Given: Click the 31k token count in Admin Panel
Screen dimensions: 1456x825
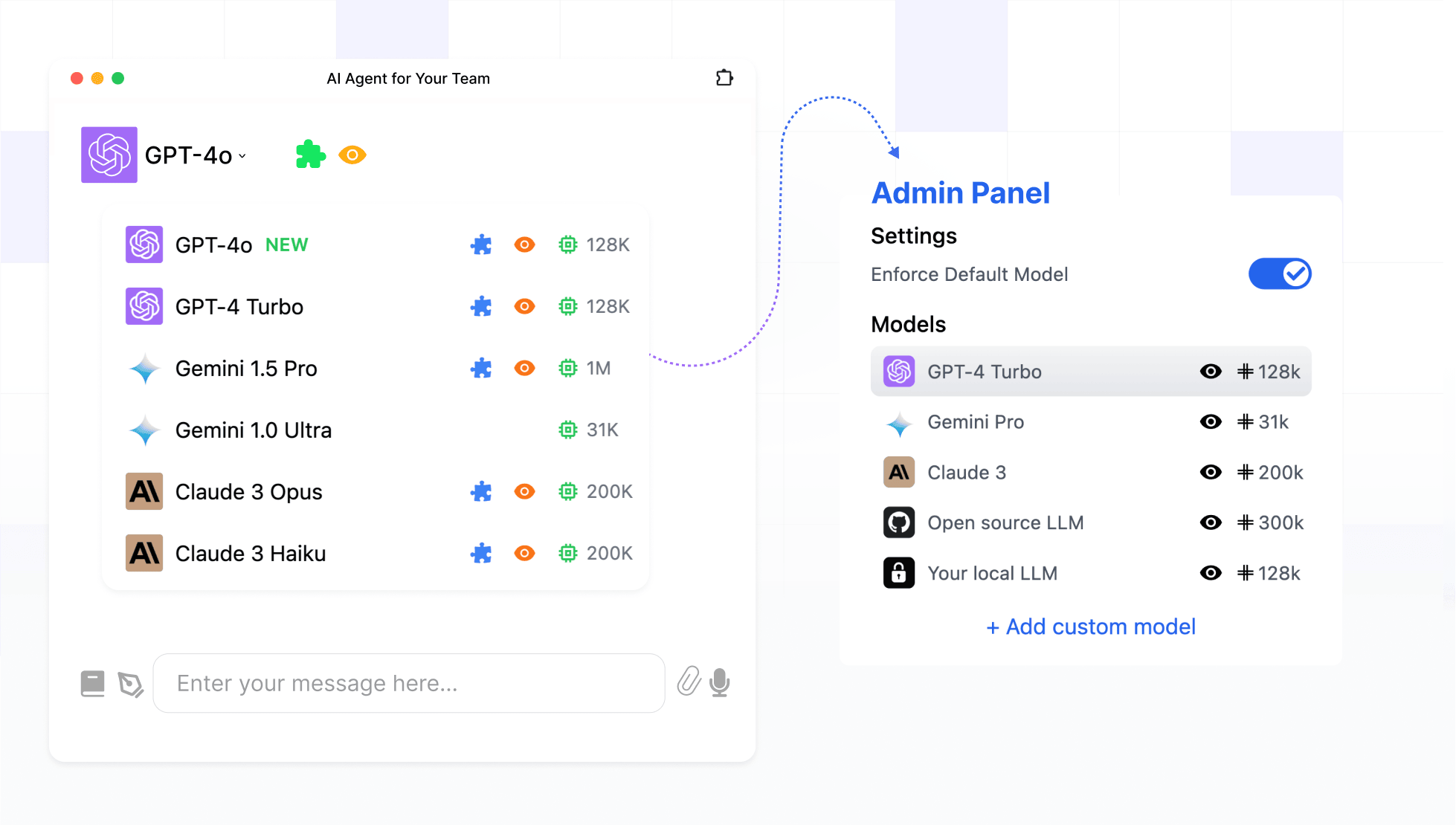Looking at the screenshot, I should (x=1273, y=421).
